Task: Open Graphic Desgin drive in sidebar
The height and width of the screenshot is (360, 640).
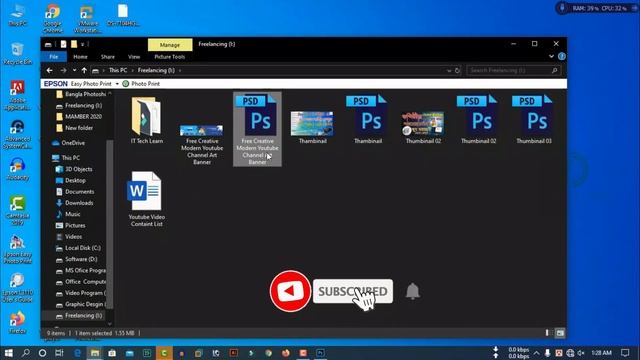Action: pyautogui.click(x=81, y=304)
